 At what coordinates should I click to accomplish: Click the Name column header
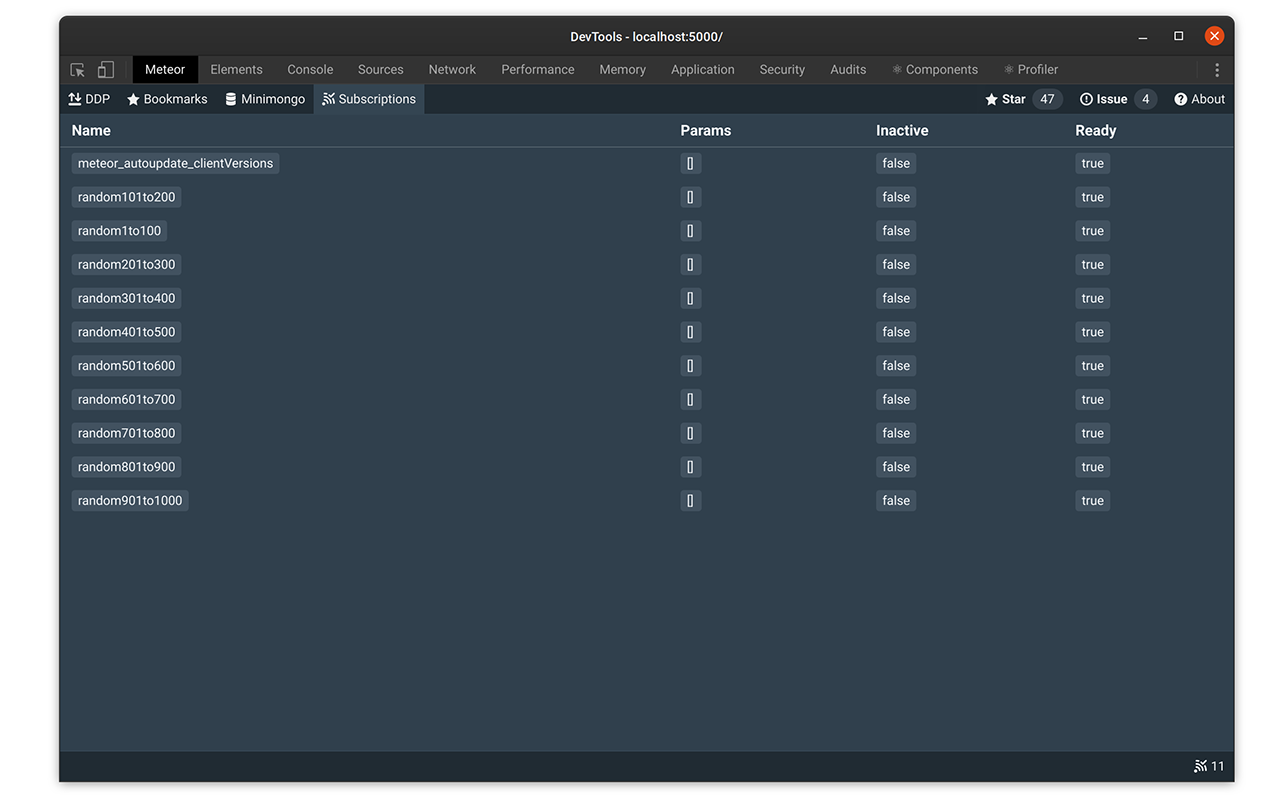pyautogui.click(x=91, y=131)
